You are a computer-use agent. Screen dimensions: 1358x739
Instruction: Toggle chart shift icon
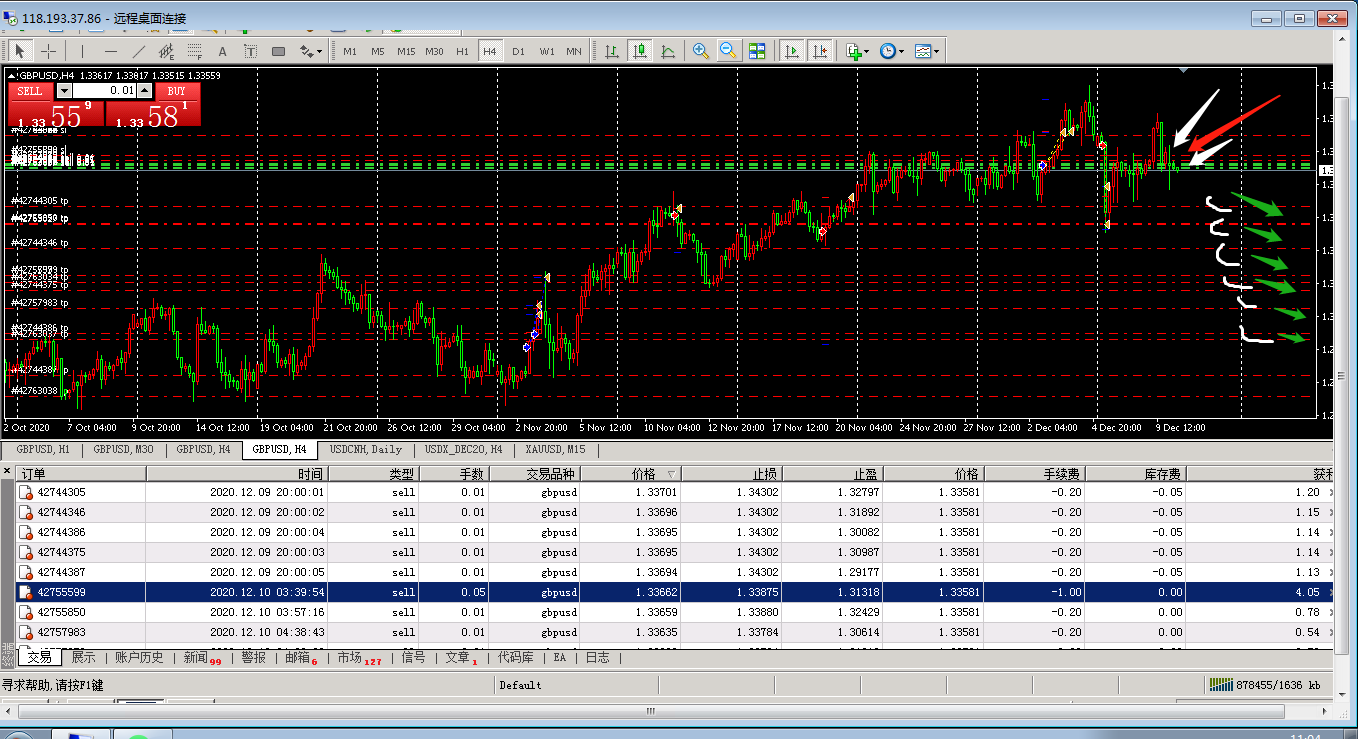(x=820, y=51)
